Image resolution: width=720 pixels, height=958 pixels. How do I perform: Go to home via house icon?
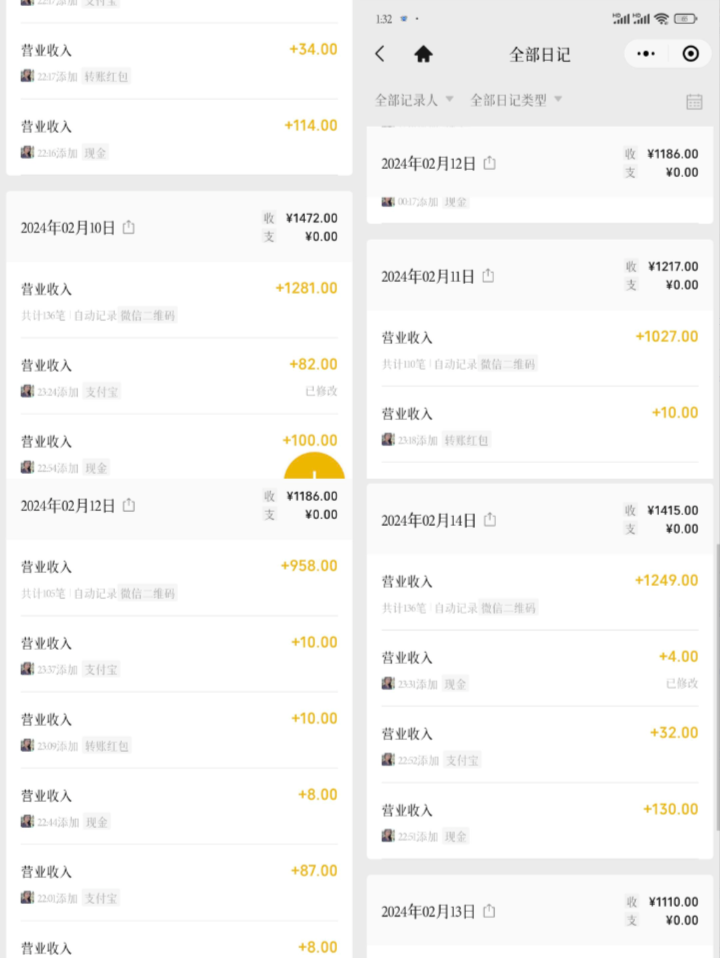[423, 54]
